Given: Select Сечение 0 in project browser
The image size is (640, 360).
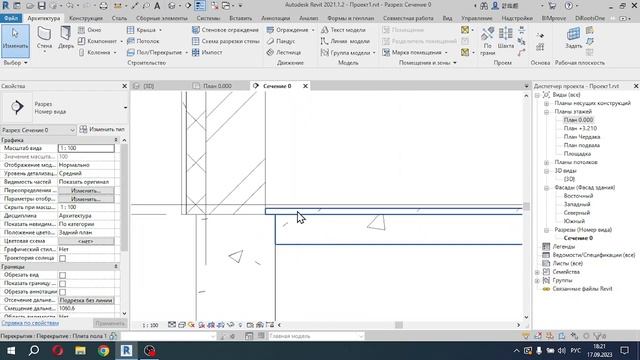Looking at the screenshot, I should click(578, 238).
